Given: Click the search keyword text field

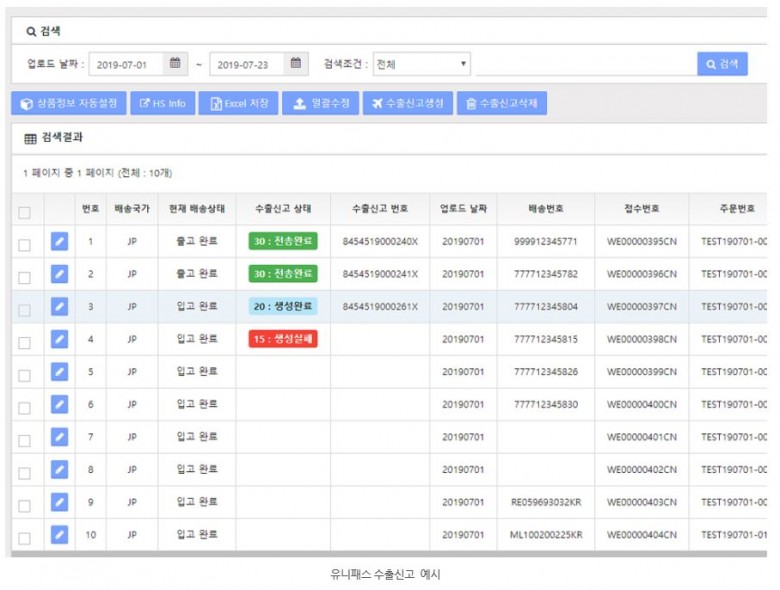Looking at the screenshot, I should pyautogui.click(x=586, y=64).
